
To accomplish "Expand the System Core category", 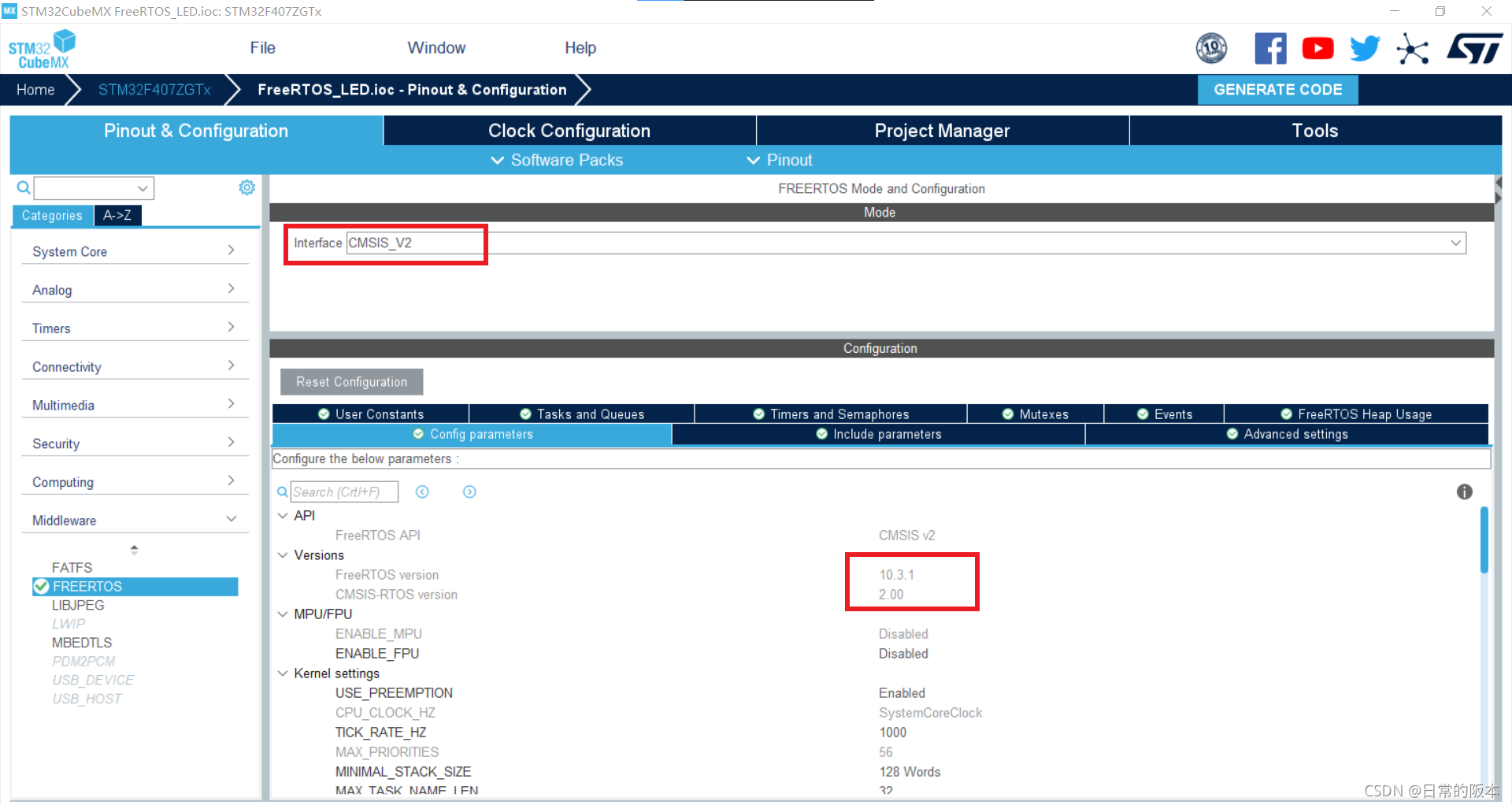I will pyautogui.click(x=134, y=251).
